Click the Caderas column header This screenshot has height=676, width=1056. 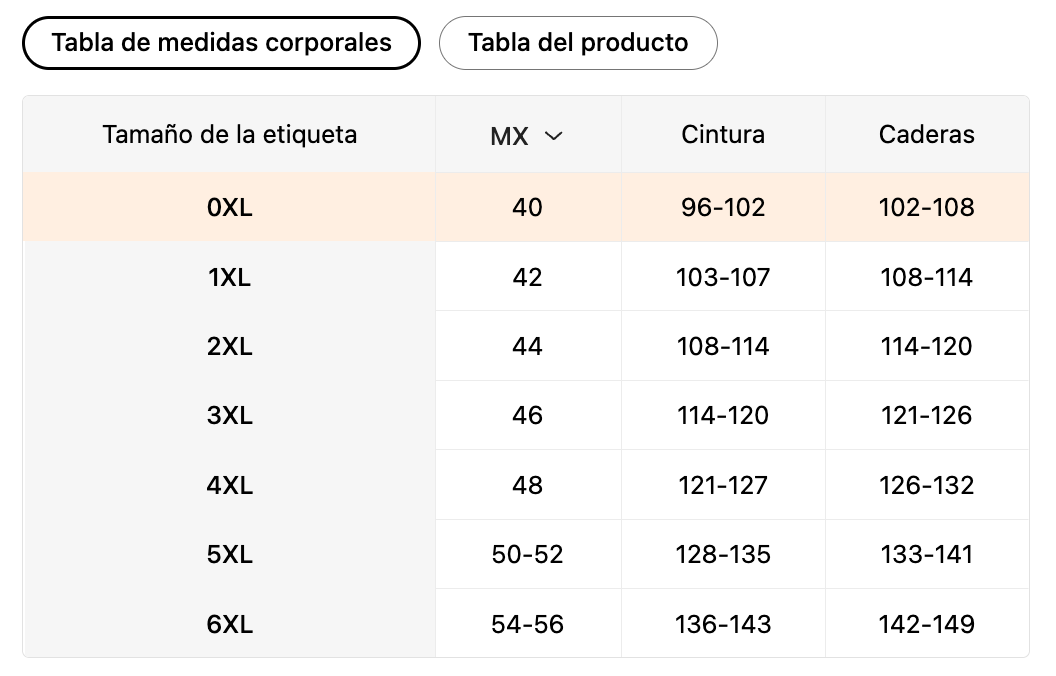(926, 134)
